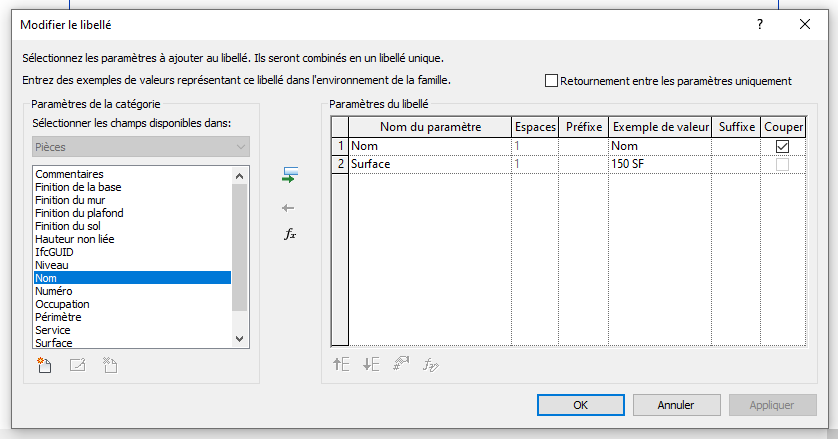The width and height of the screenshot is (838, 439).
Task: Click the green add parameter to label arrow
Action: (289, 176)
